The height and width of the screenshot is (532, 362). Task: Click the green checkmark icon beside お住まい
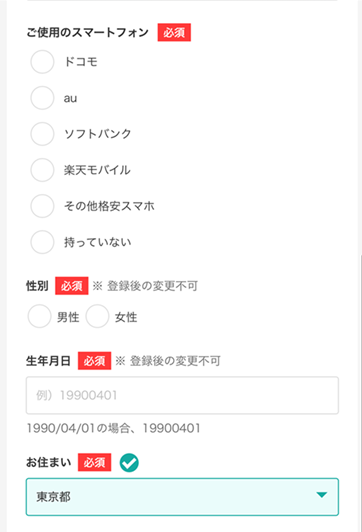coord(129,463)
